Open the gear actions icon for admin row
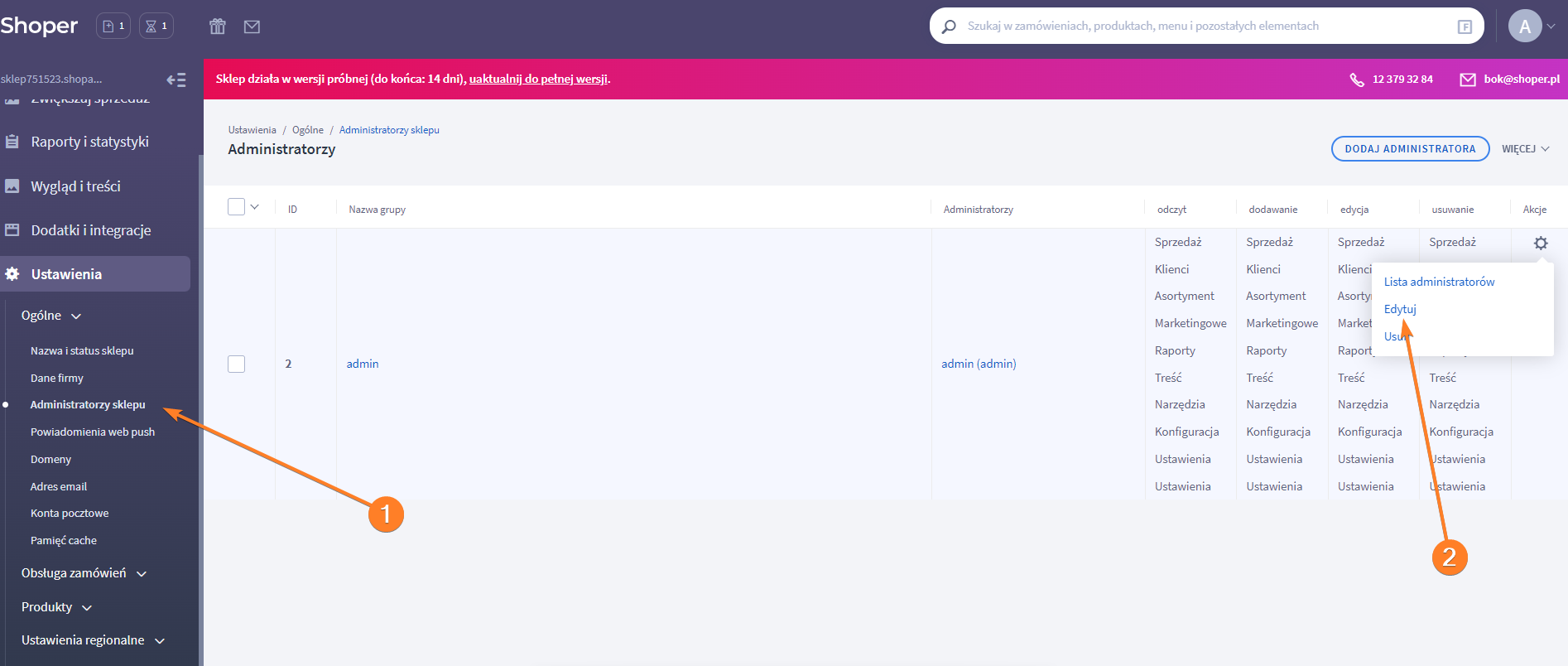The width and height of the screenshot is (1568, 666). 1541,243
